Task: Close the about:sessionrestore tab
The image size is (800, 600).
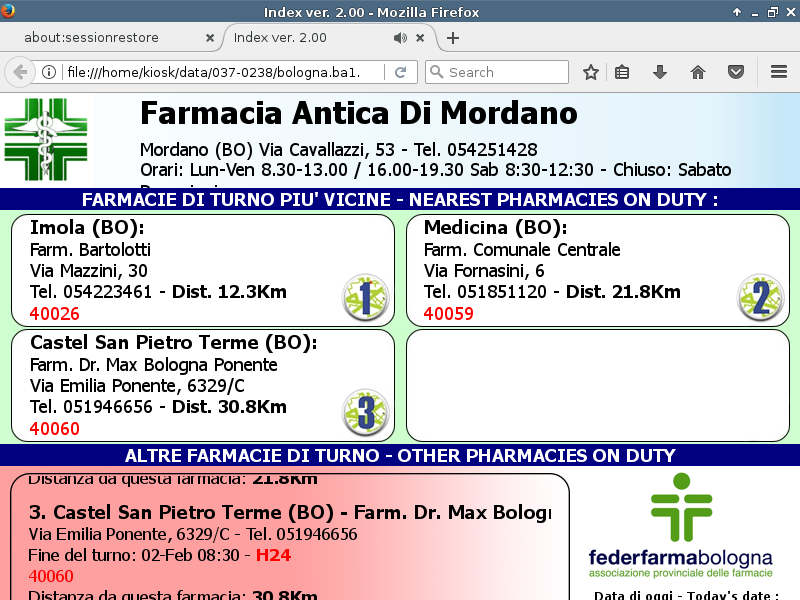Action: [x=209, y=38]
